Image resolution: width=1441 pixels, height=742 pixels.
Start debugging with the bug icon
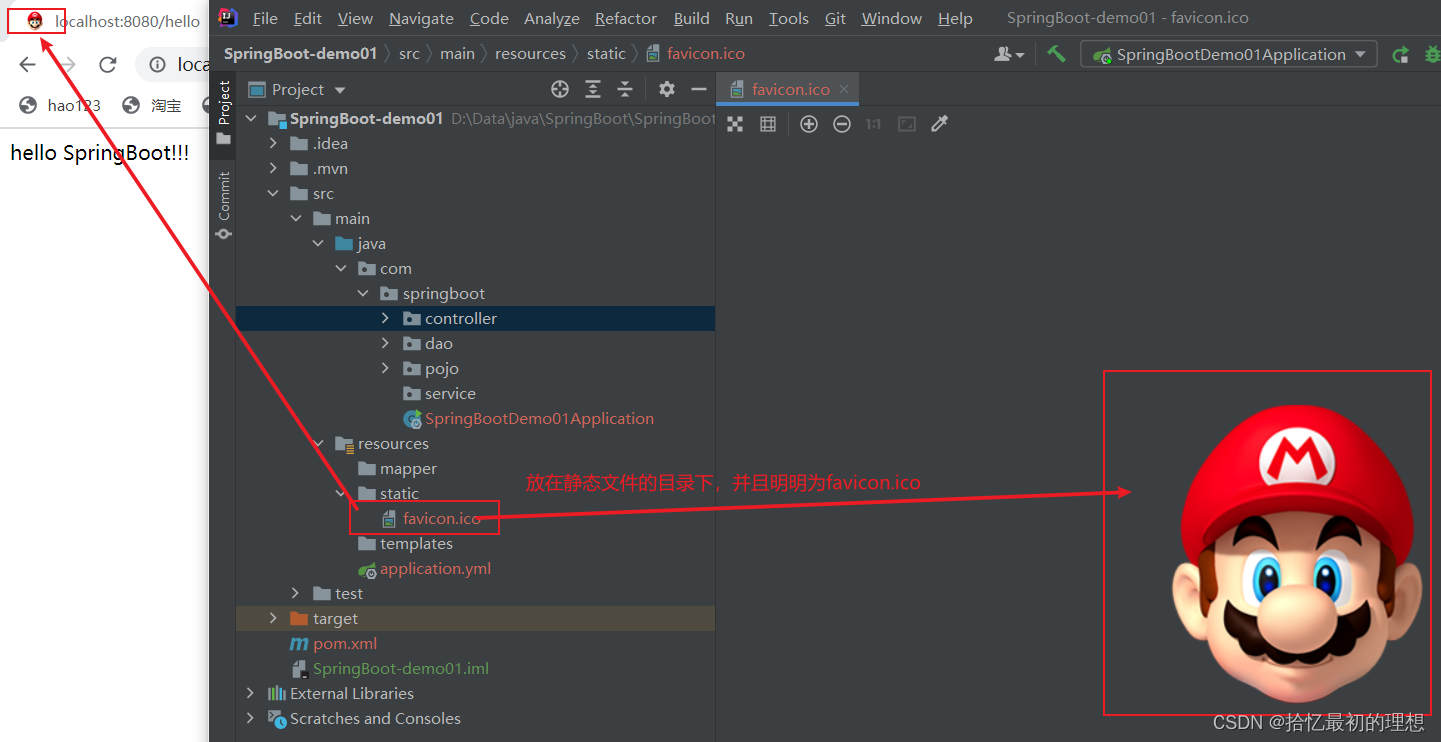(x=1432, y=55)
